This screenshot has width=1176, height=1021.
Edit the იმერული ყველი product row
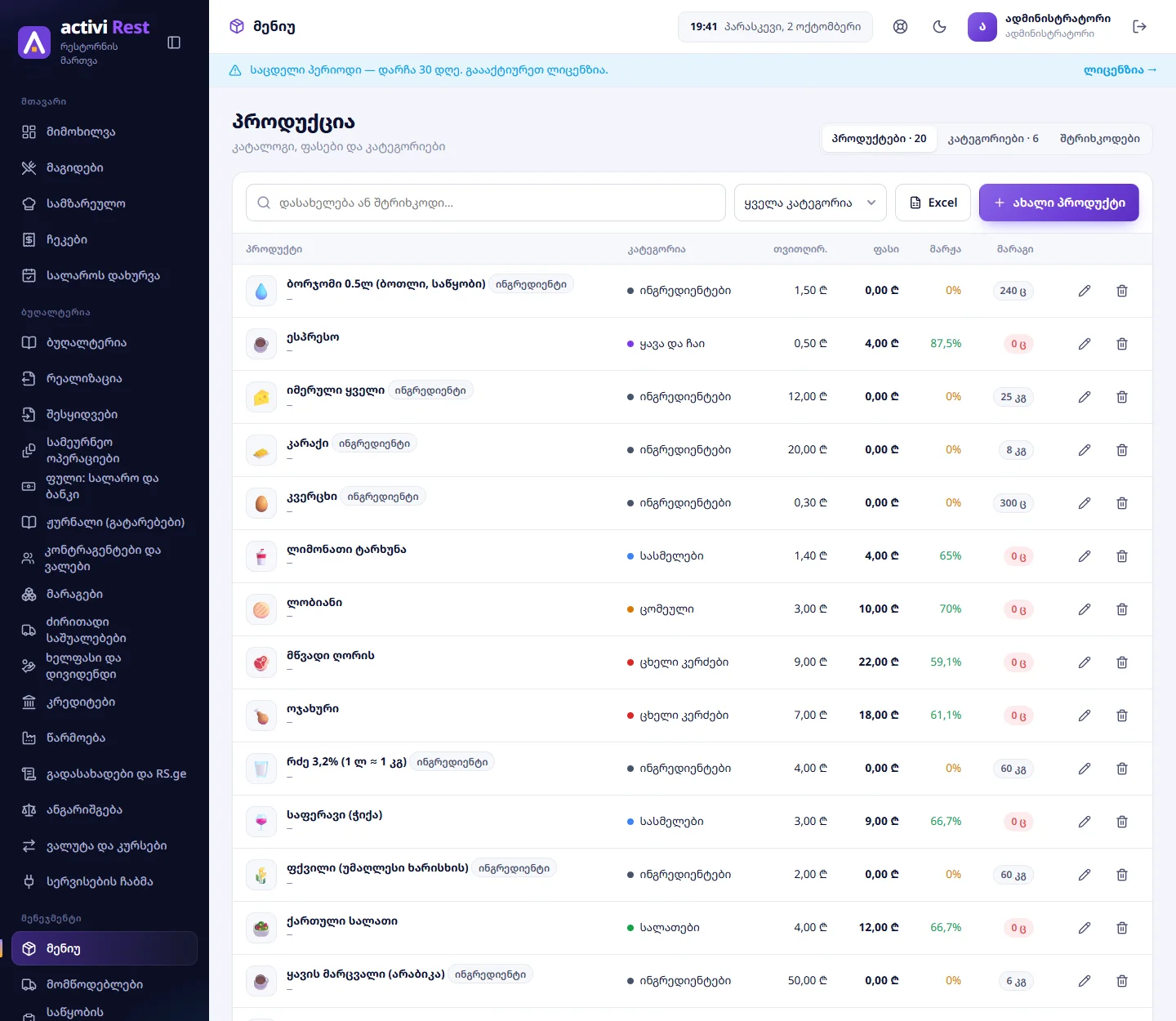1085,397
